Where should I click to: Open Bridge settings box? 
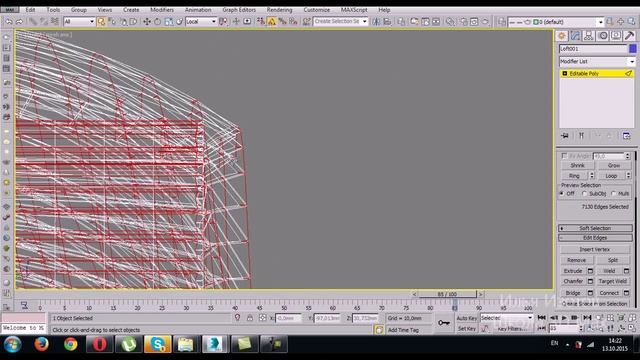(590, 293)
